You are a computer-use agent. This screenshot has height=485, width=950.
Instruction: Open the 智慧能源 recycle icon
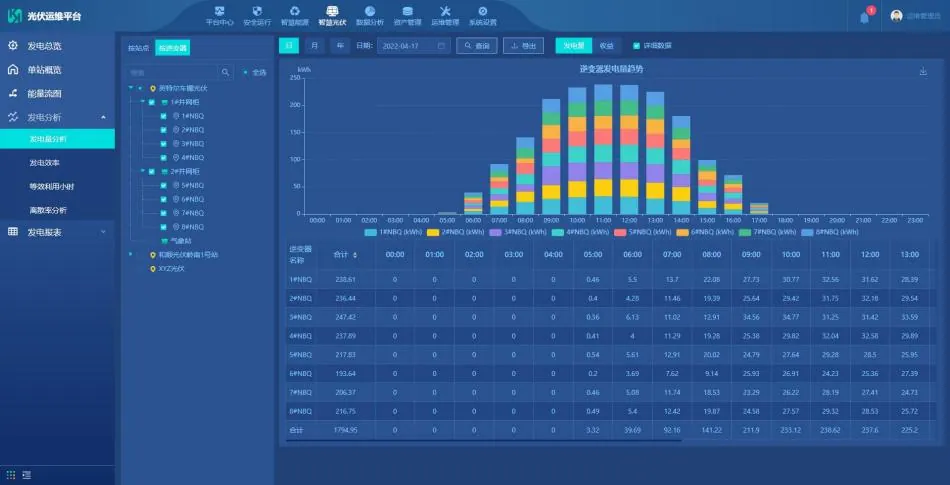294,11
